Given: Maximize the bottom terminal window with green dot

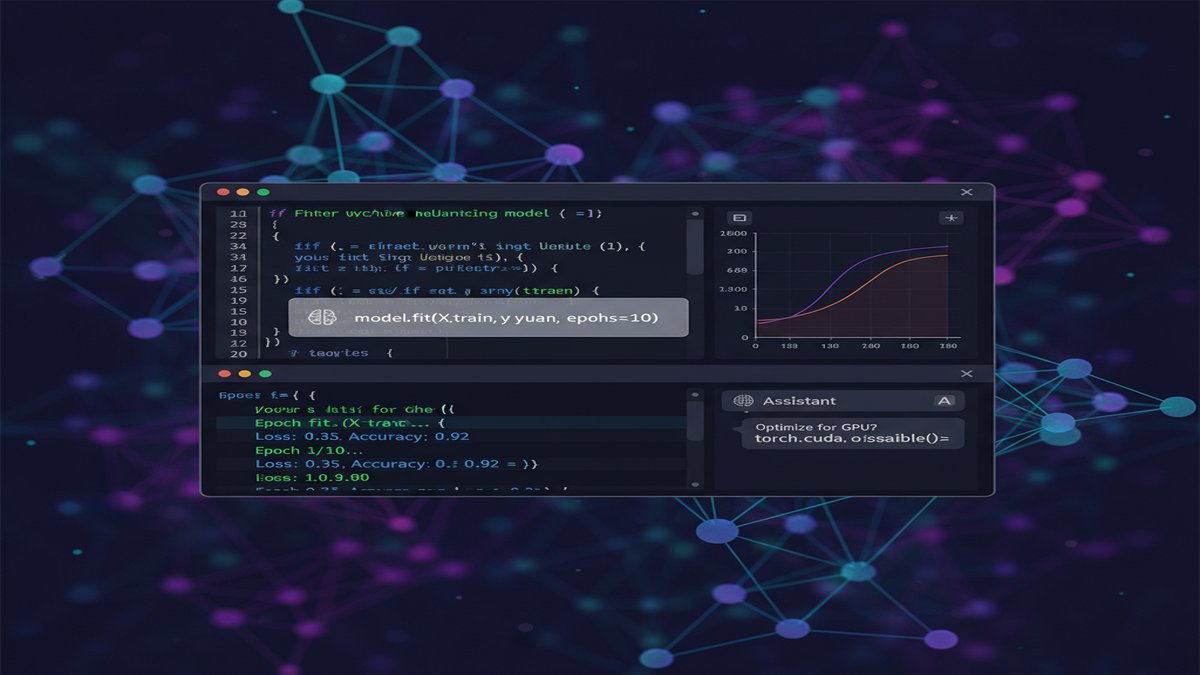Looking at the screenshot, I should [265, 373].
